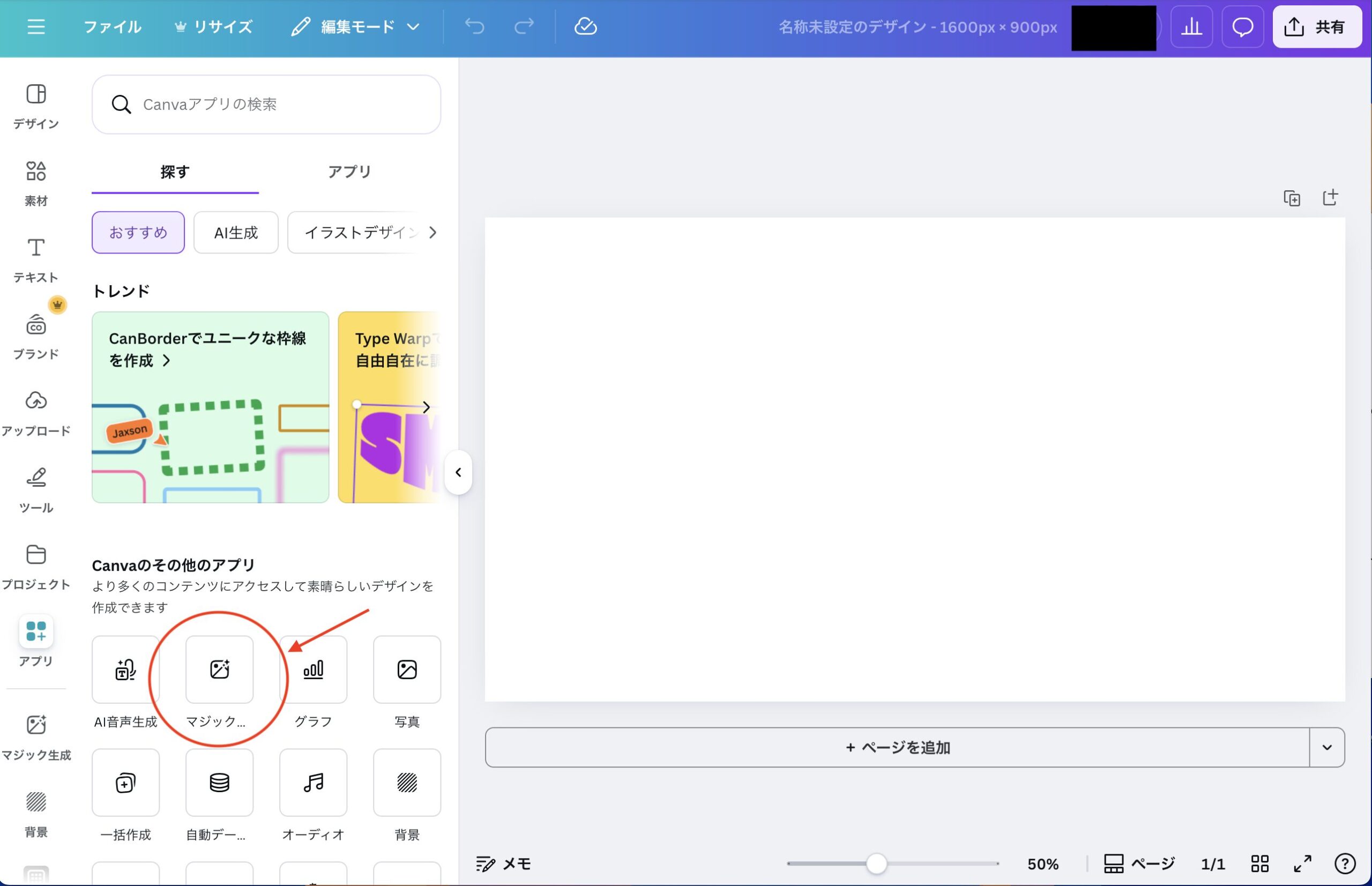Select the AI生成 category chip

click(236, 233)
